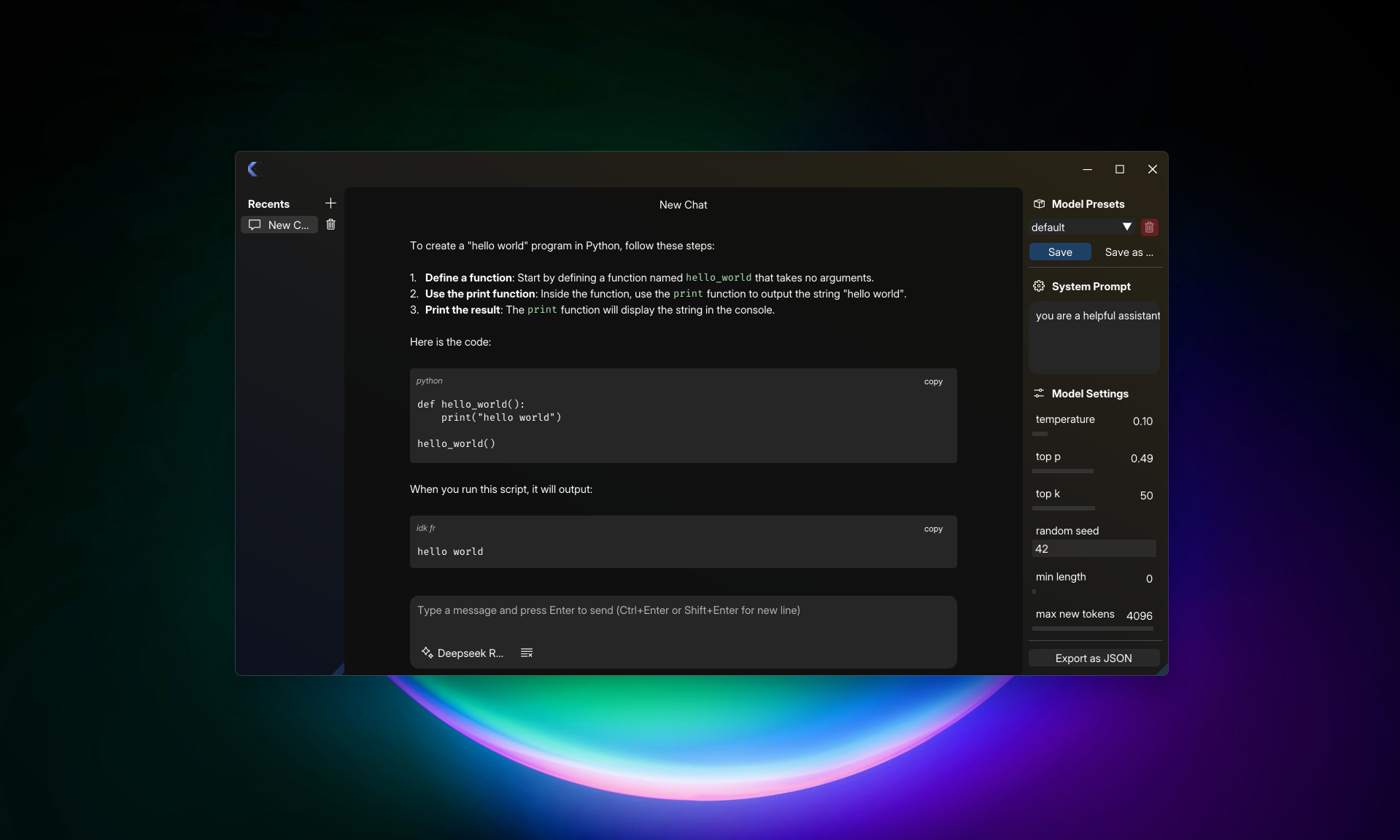Image resolution: width=1400 pixels, height=840 pixels.
Task: Click the System Prompt gear icon
Action: [1039, 287]
